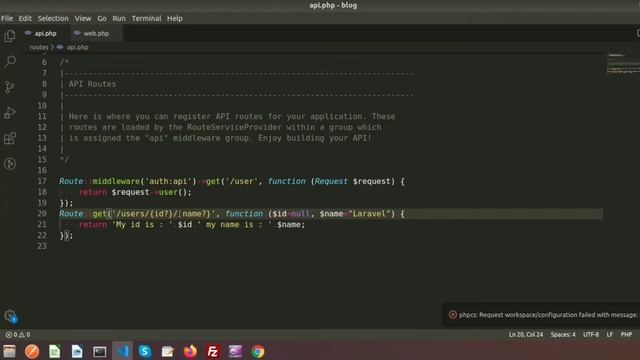Click line number 17 in gutter

[42, 181]
